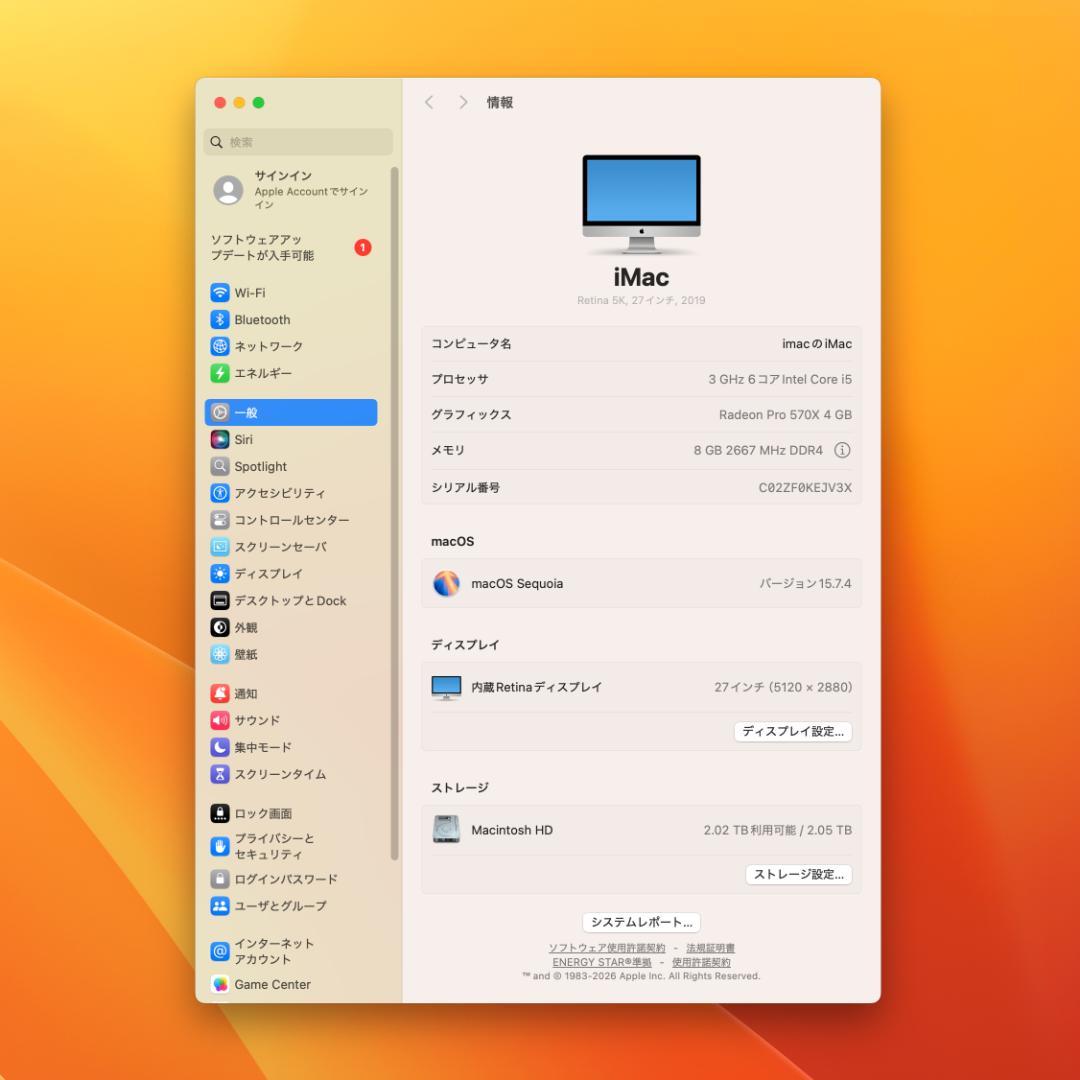Open the ソフトウェア使用許諾契約 link
1080x1080 pixels.
(x=607, y=948)
